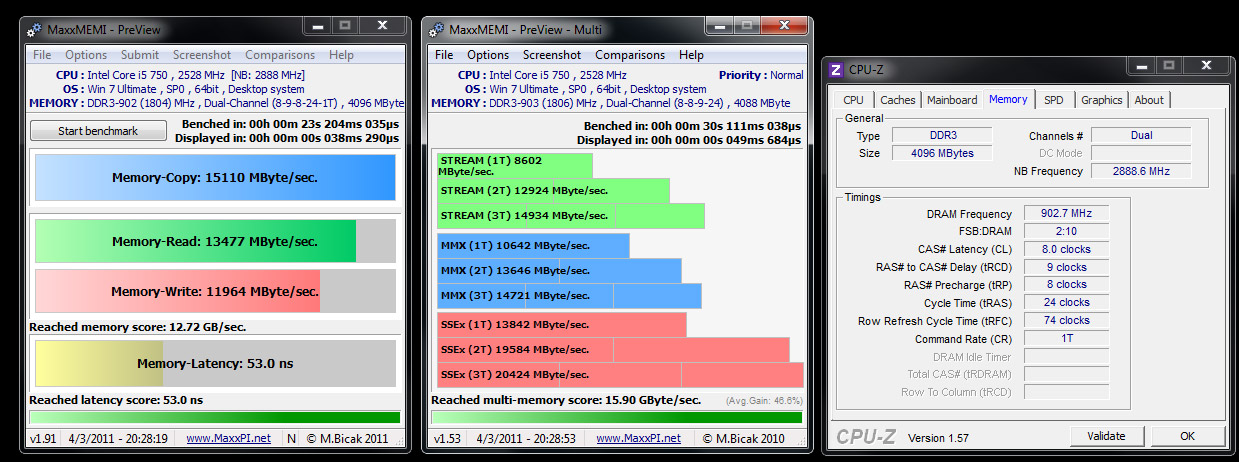Click the STREAM (2T) 12924 result bar
This screenshot has width=1239, height=462.
pyautogui.click(x=553, y=191)
